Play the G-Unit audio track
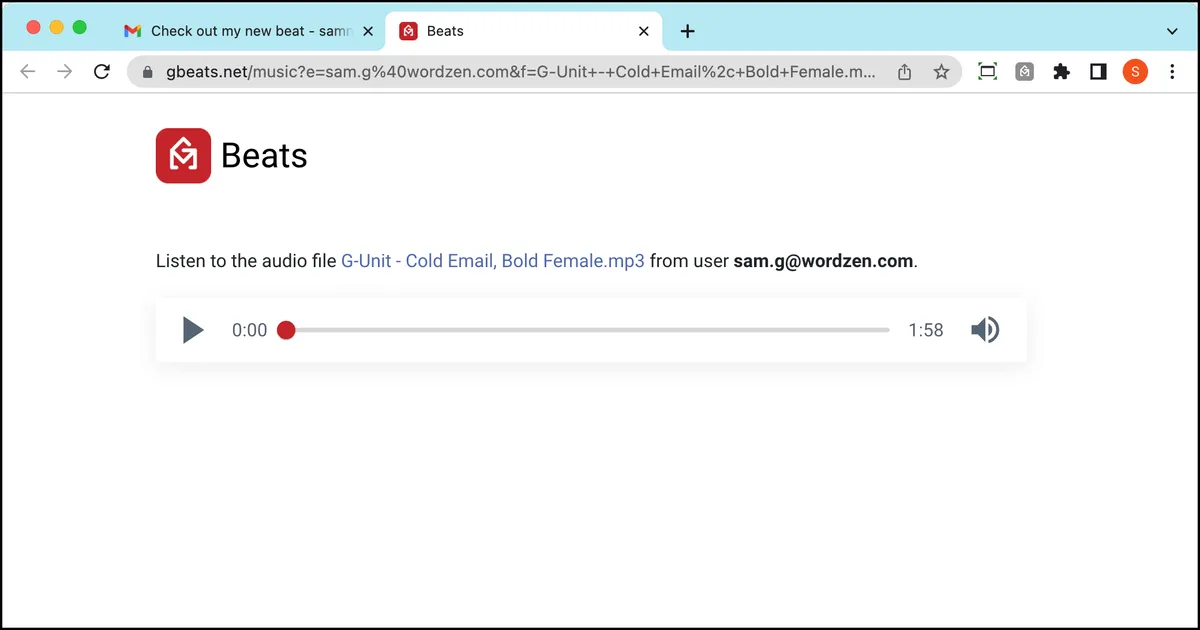The image size is (1200, 630). click(193, 330)
